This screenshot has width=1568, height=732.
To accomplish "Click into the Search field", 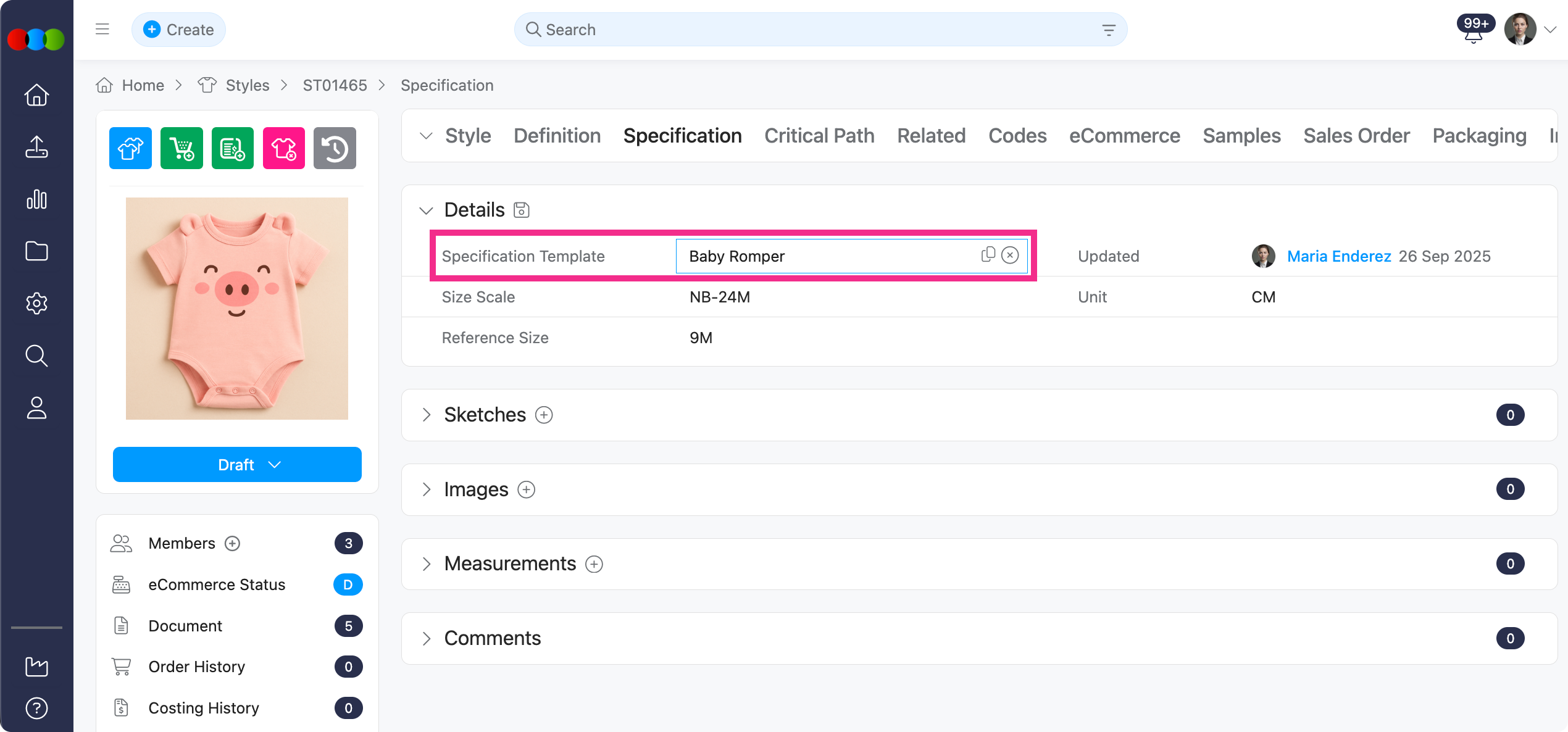I will (803, 30).
